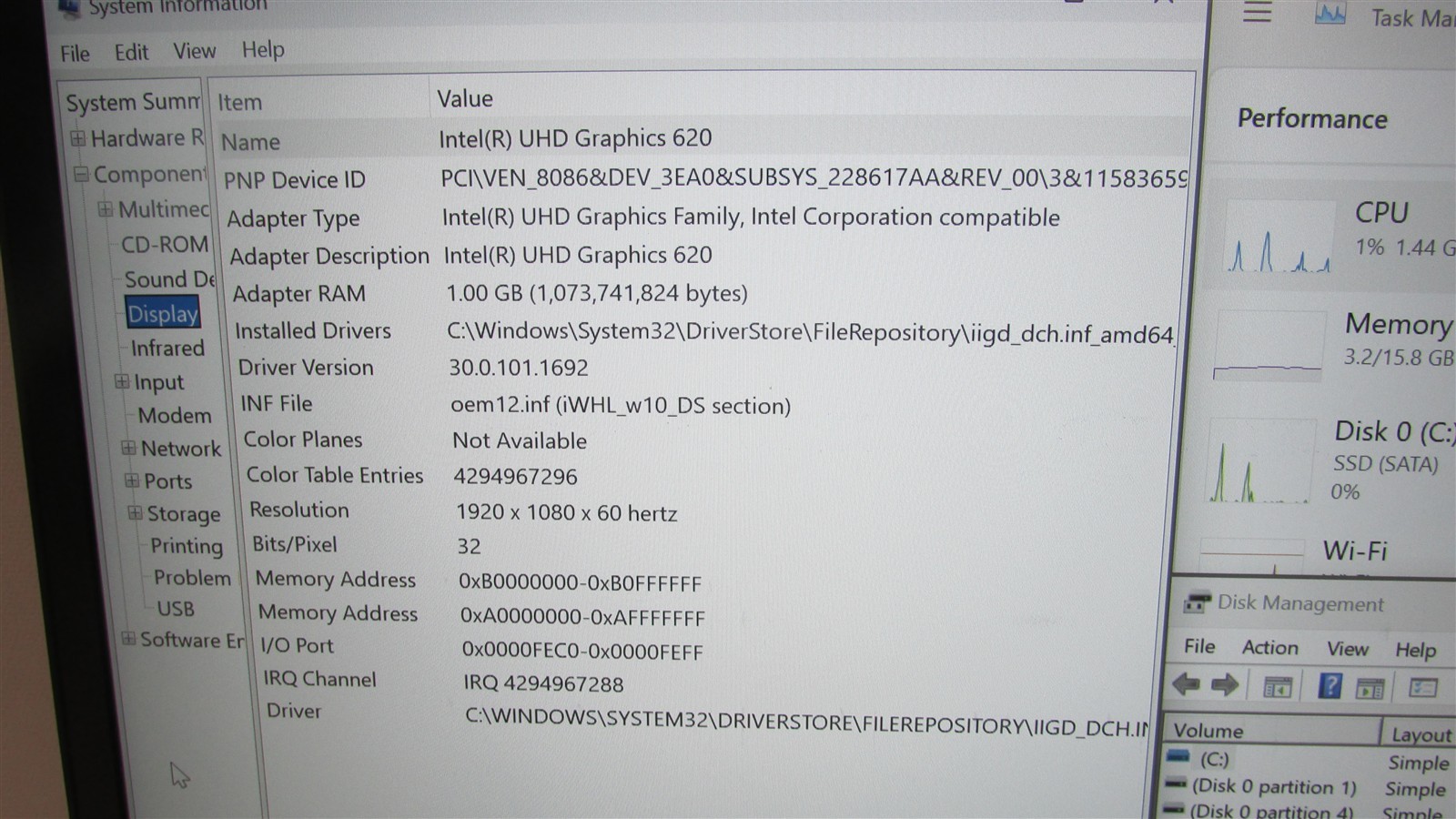Viewport: 1456px width, 819px height.
Task: Expand the Ports node
Action: (x=132, y=480)
